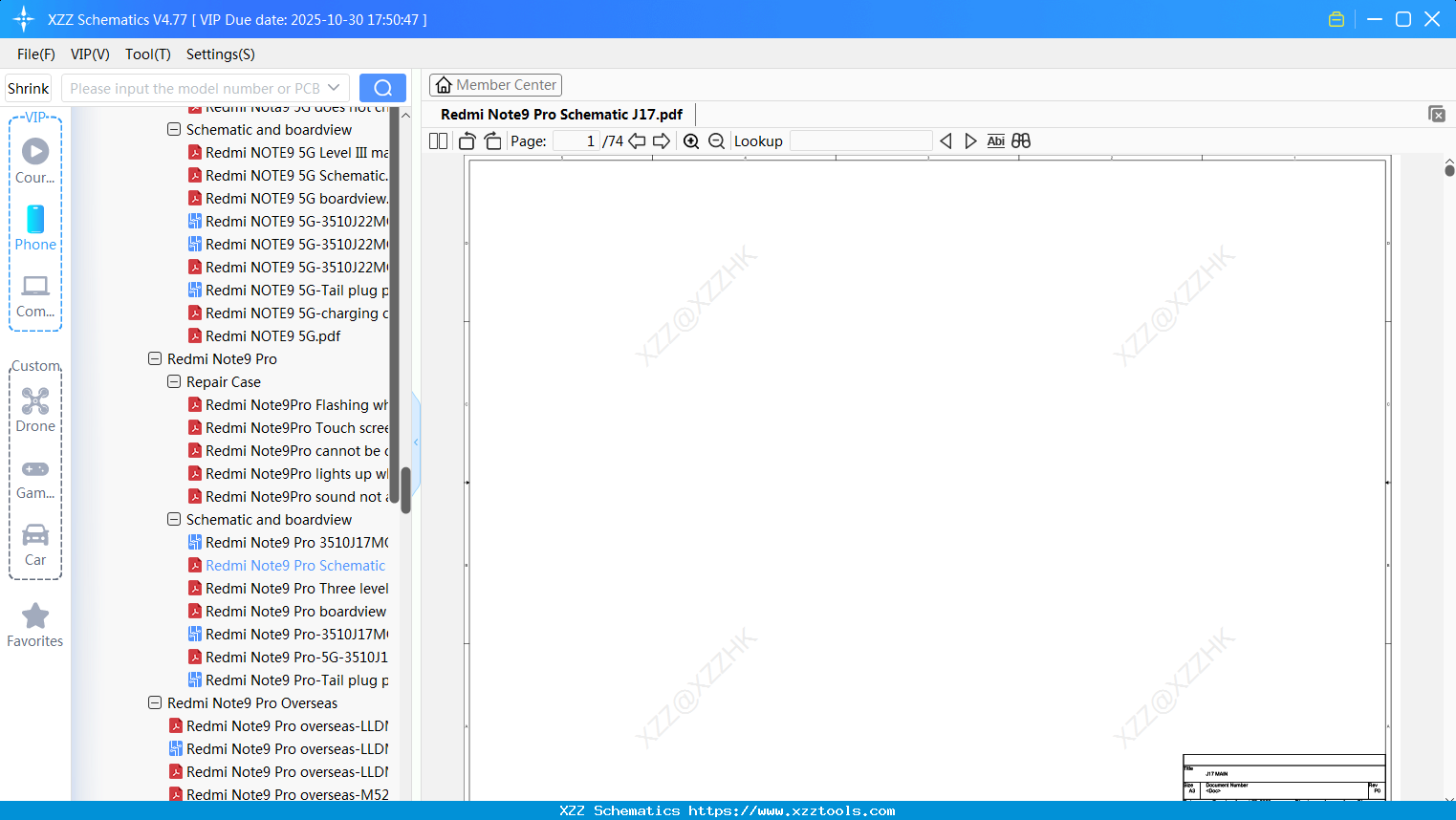
Task: Open Redmi Note9 Pro boardview file
Action: 288,612
